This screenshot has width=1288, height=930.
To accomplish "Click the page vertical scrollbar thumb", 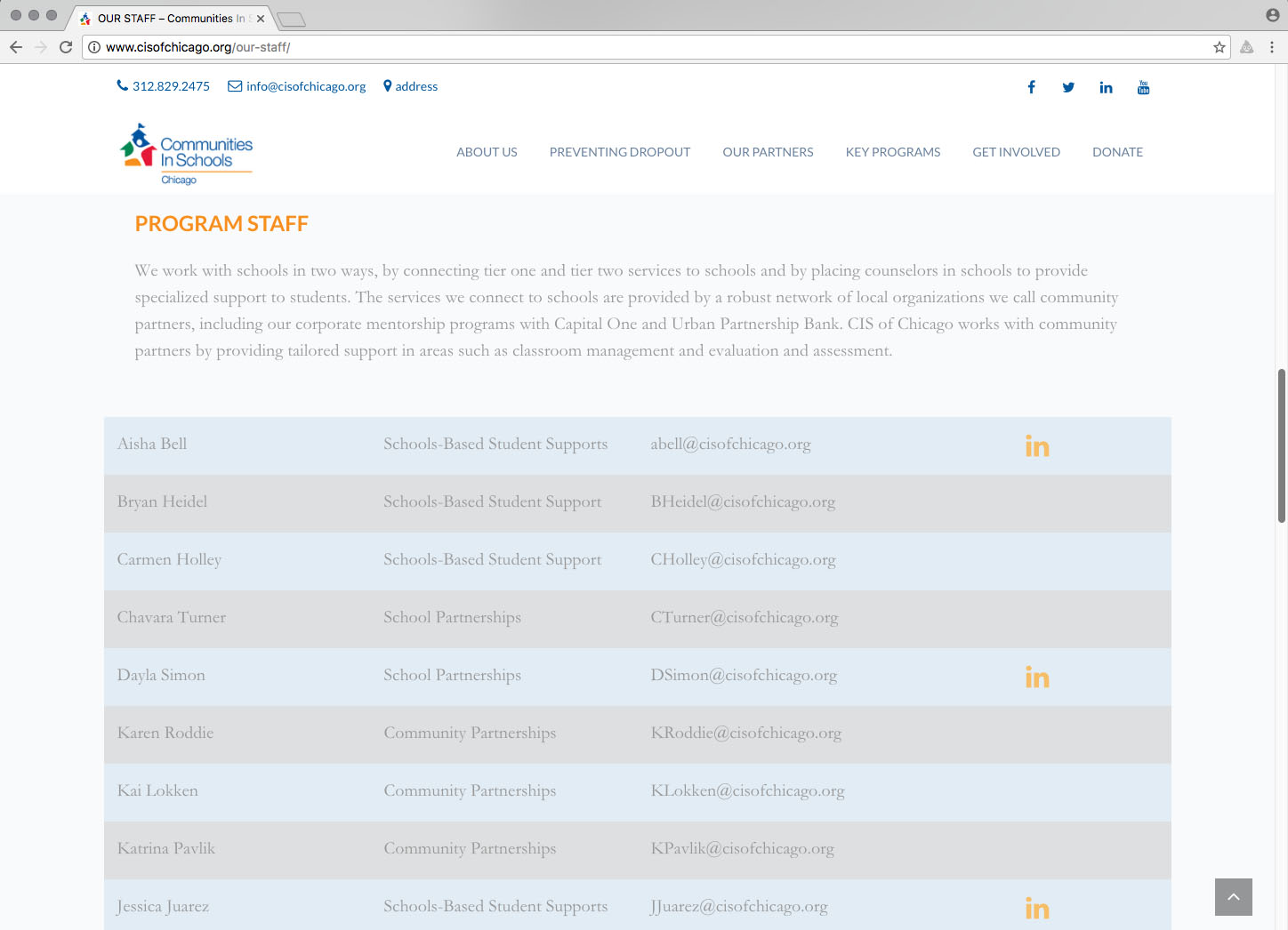I will (x=1282, y=445).
